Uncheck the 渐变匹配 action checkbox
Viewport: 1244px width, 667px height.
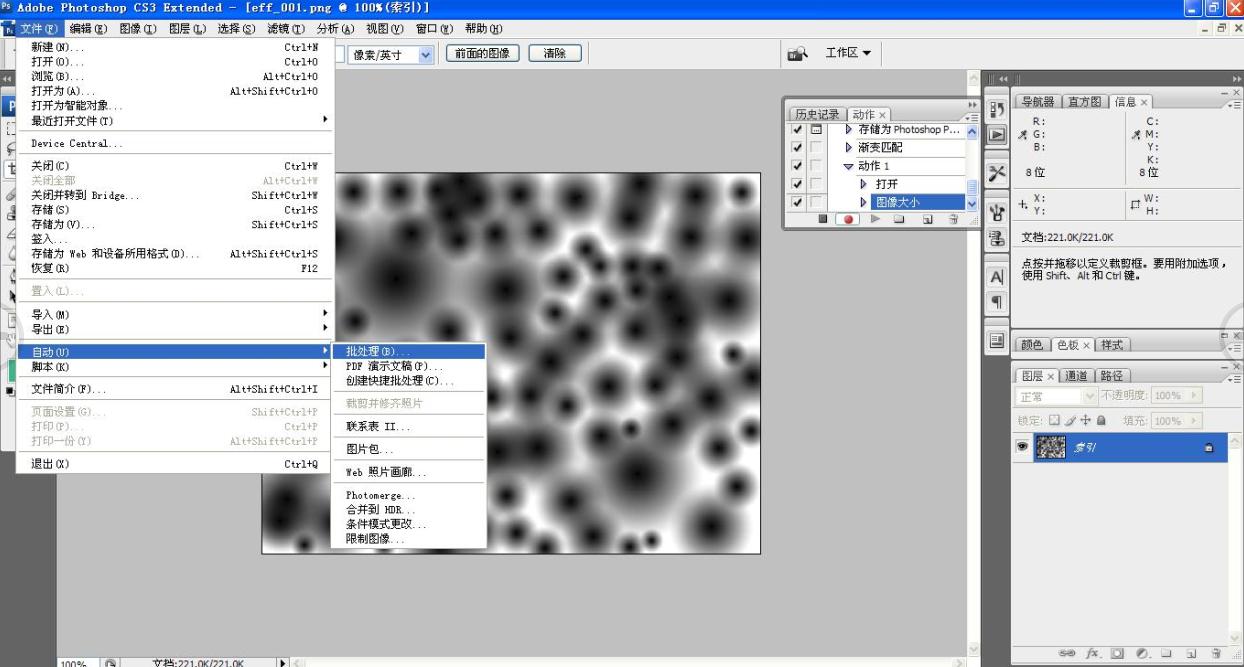[797, 148]
